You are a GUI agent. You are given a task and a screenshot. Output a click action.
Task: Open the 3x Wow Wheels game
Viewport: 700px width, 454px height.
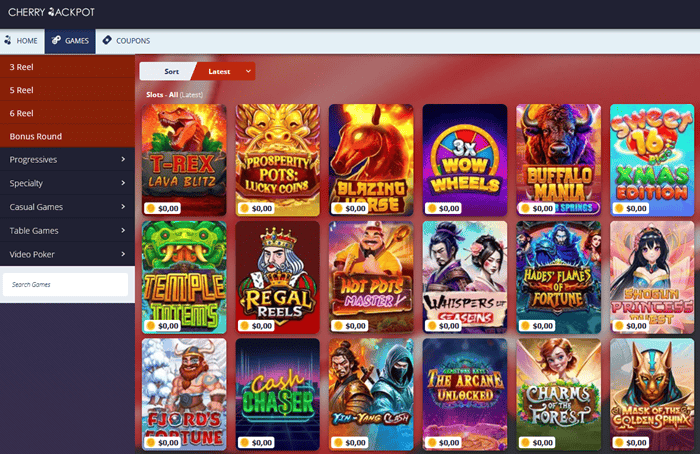point(465,160)
